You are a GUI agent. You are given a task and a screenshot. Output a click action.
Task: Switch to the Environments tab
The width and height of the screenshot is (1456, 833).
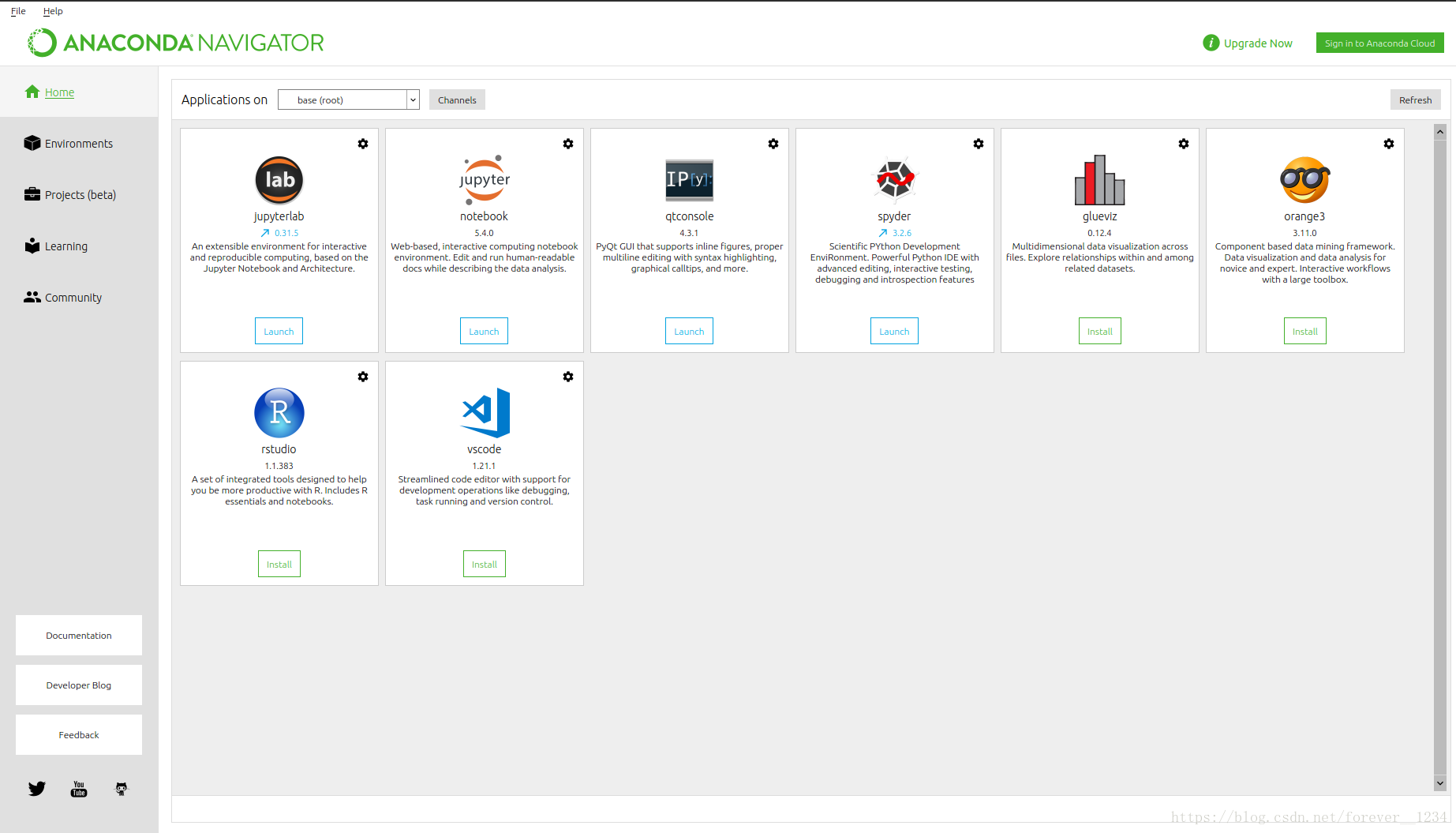[x=79, y=143]
